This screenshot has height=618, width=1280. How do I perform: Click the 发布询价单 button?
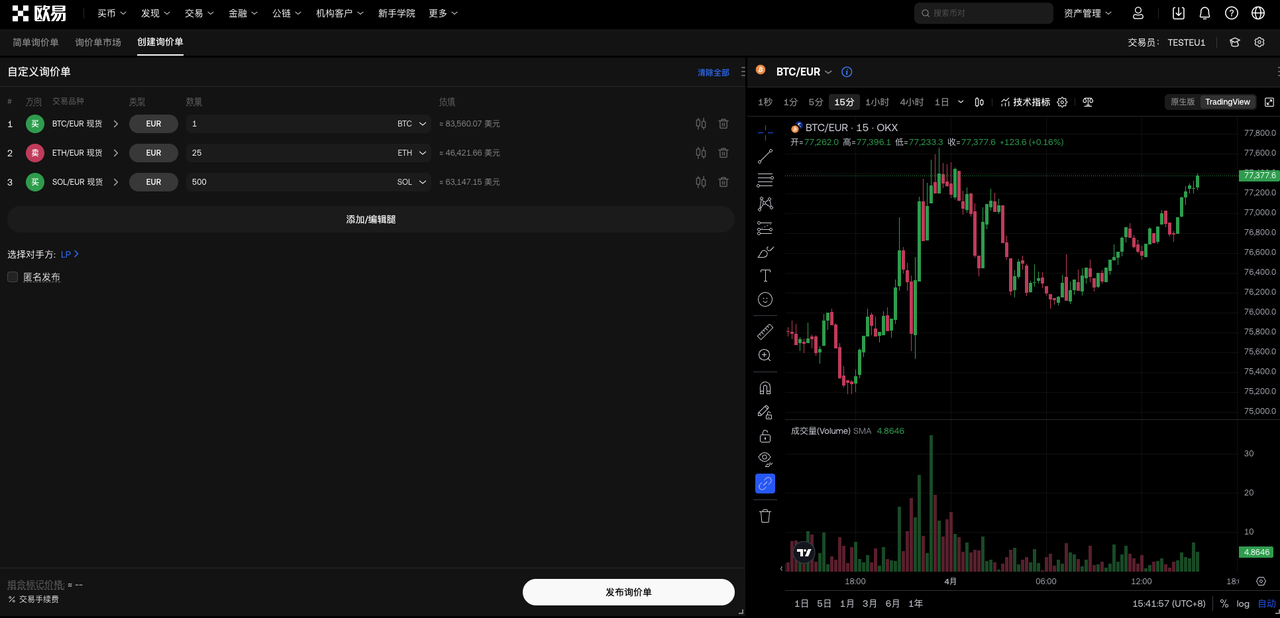[628, 591]
